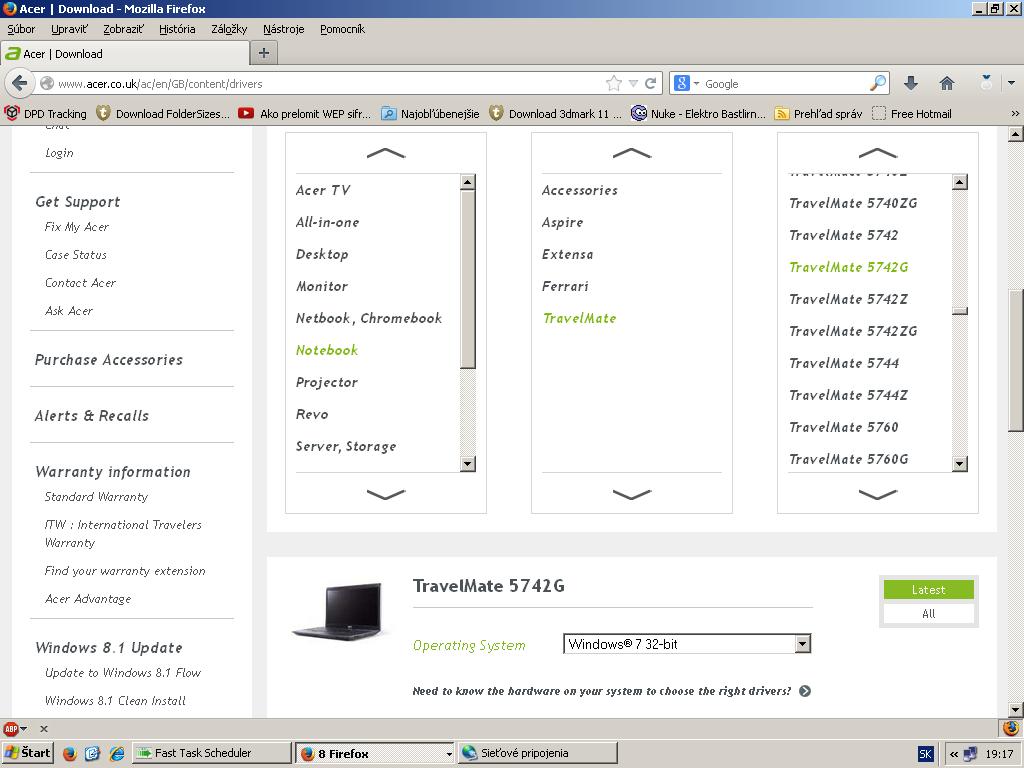Open Free Hotmail bookmark
Viewport: 1024px width, 768px height.
[912, 114]
